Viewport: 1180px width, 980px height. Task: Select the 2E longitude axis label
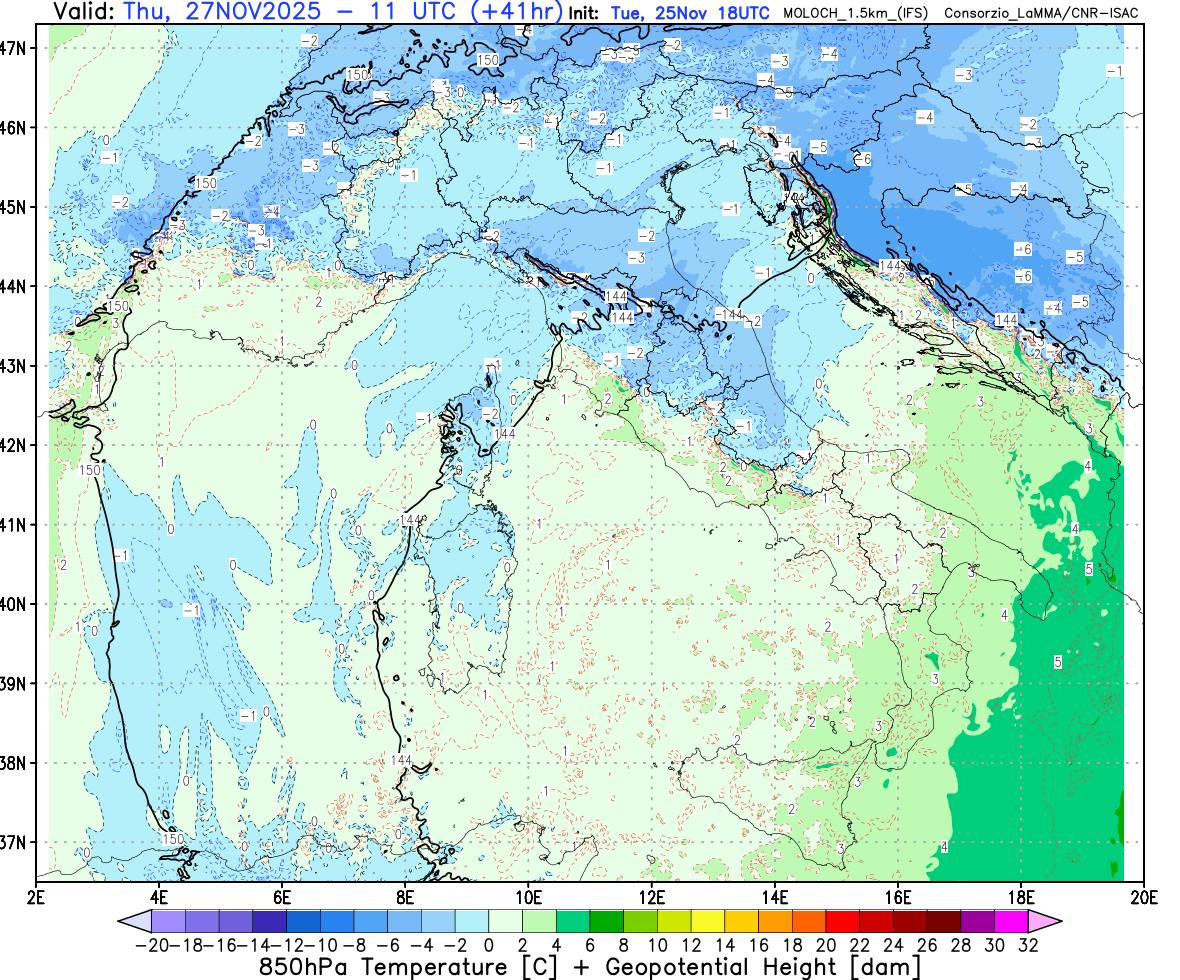point(37,895)
